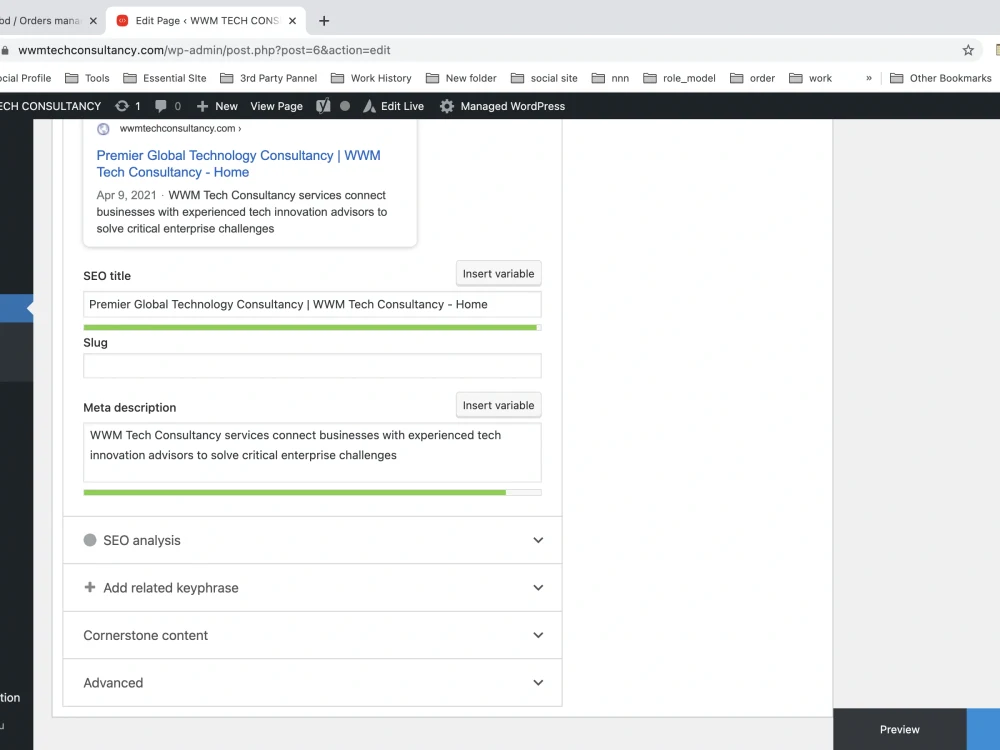
Task: Open the Yoast SEO icon in admin bar
Action: pos(323,107)
